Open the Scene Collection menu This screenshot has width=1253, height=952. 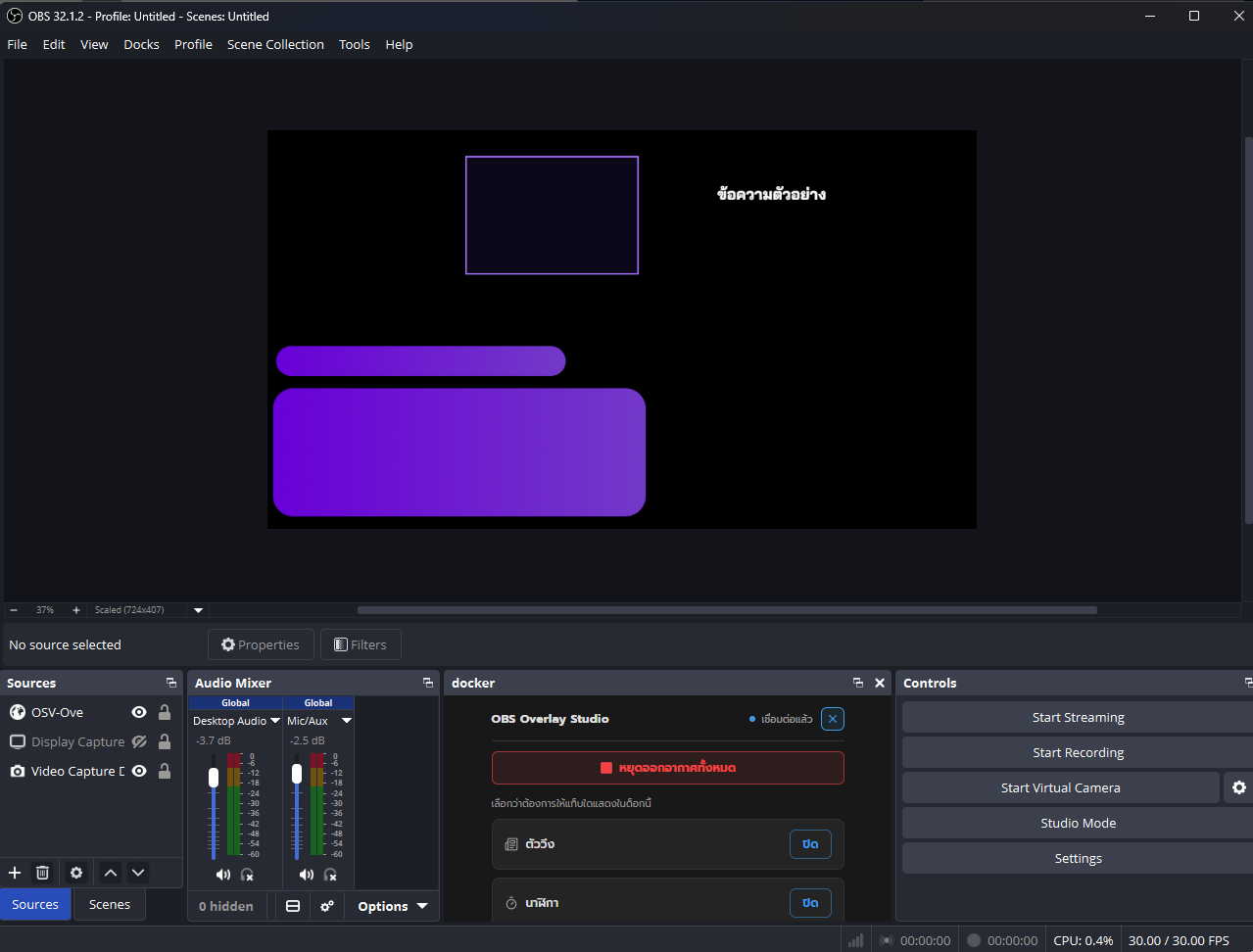tap(275, 44)
